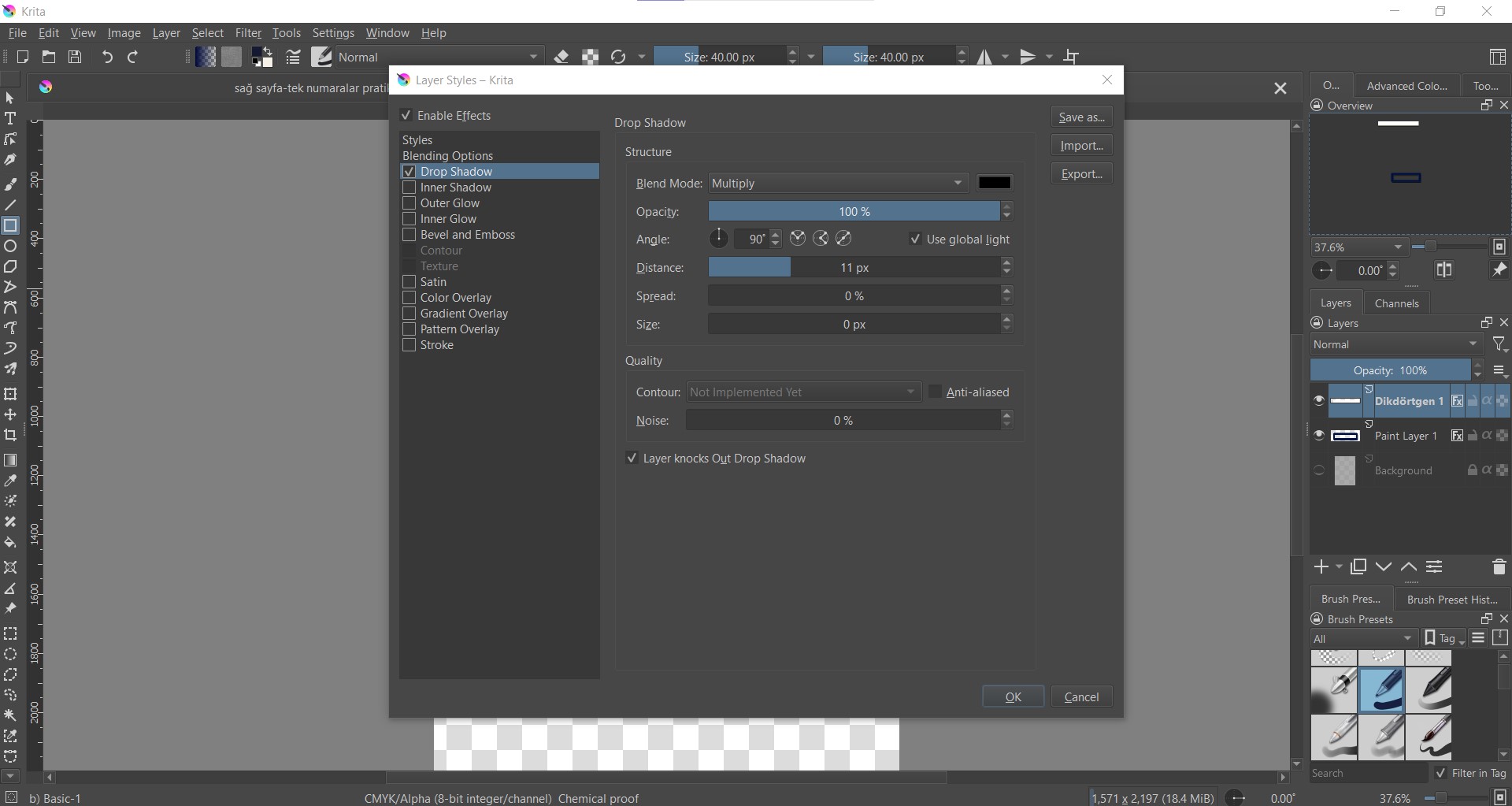Open the Filter menu
The image size is (1512, 806).
(x=248, y=33)
